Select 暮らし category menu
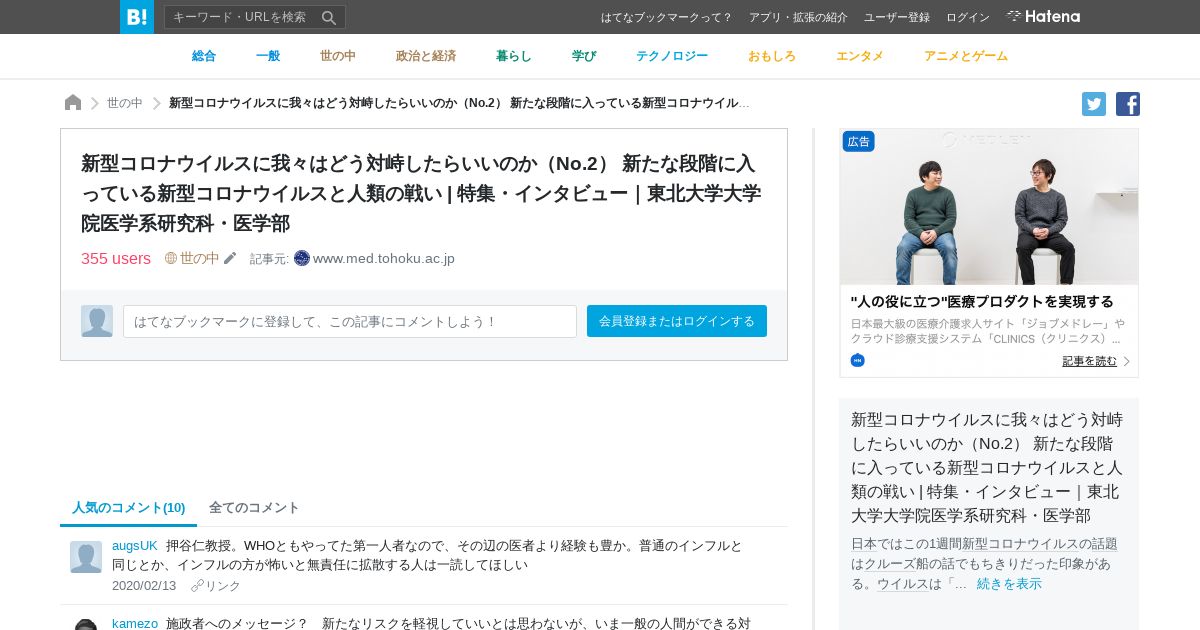This screenshot has height=630, width=1200. pyautogui.click(x=514, y=56)
